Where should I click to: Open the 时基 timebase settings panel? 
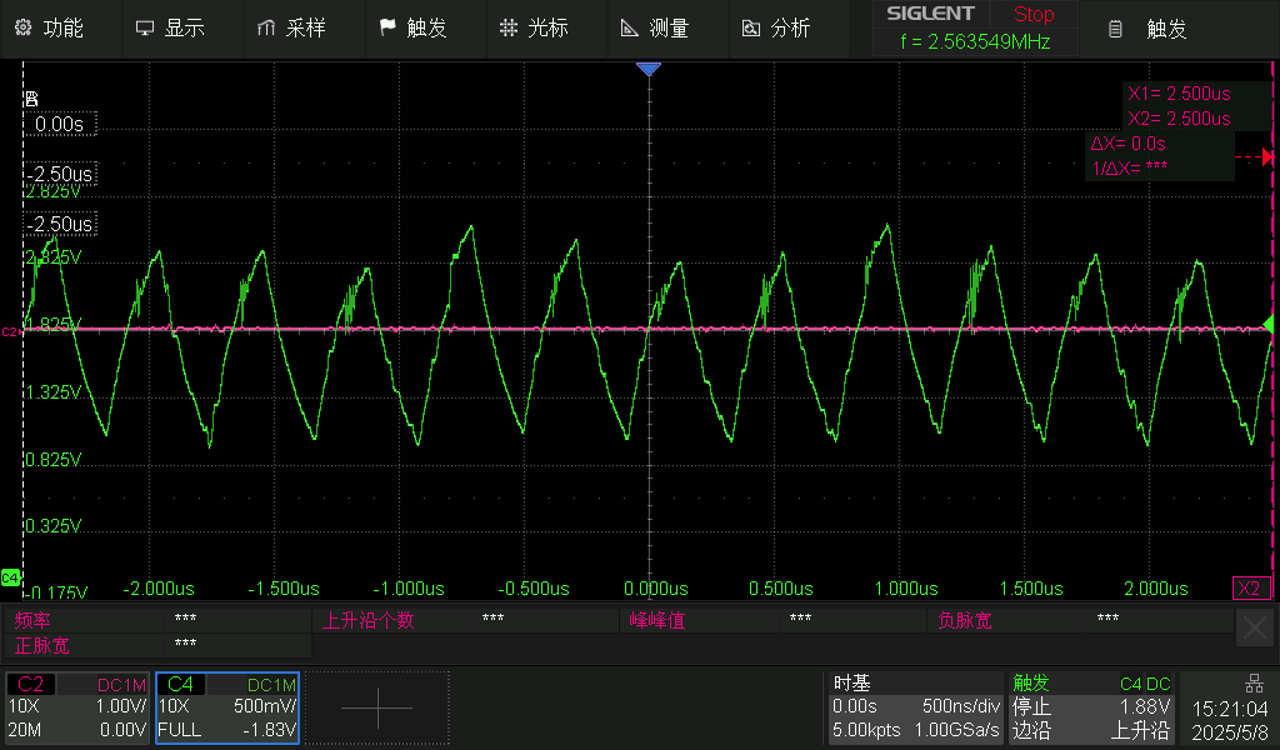tap(915, 707)
